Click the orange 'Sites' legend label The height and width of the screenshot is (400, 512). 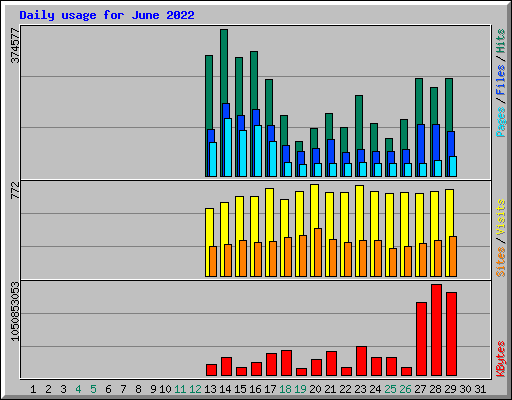point(501,262)
